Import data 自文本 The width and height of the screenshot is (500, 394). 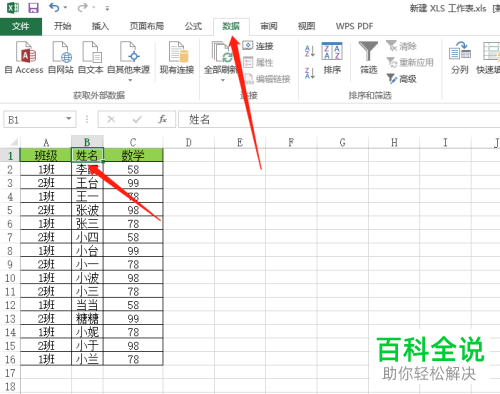click(91, 57)
